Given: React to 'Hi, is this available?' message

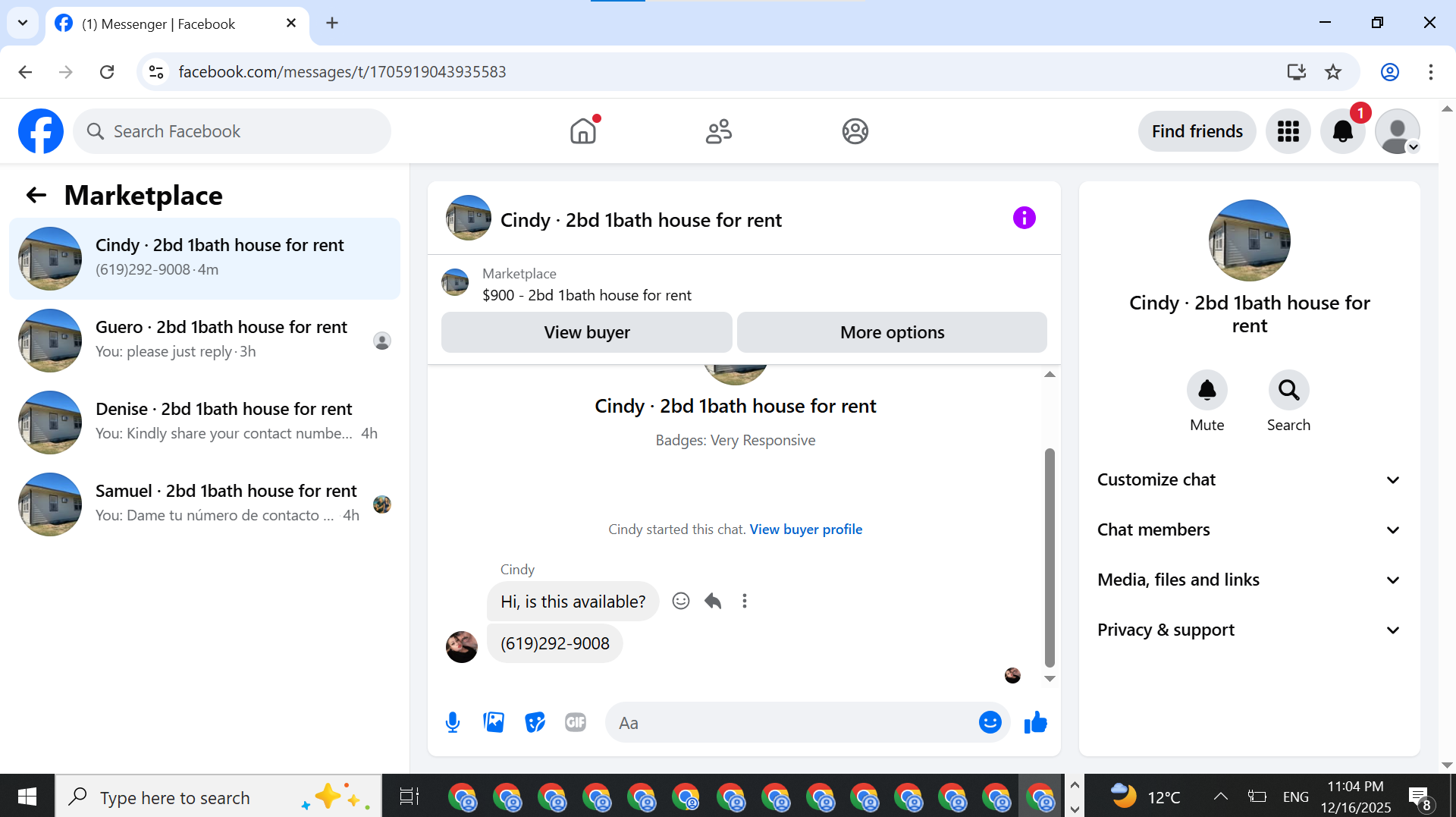Looking at the screenshot, I should (681, 601).
